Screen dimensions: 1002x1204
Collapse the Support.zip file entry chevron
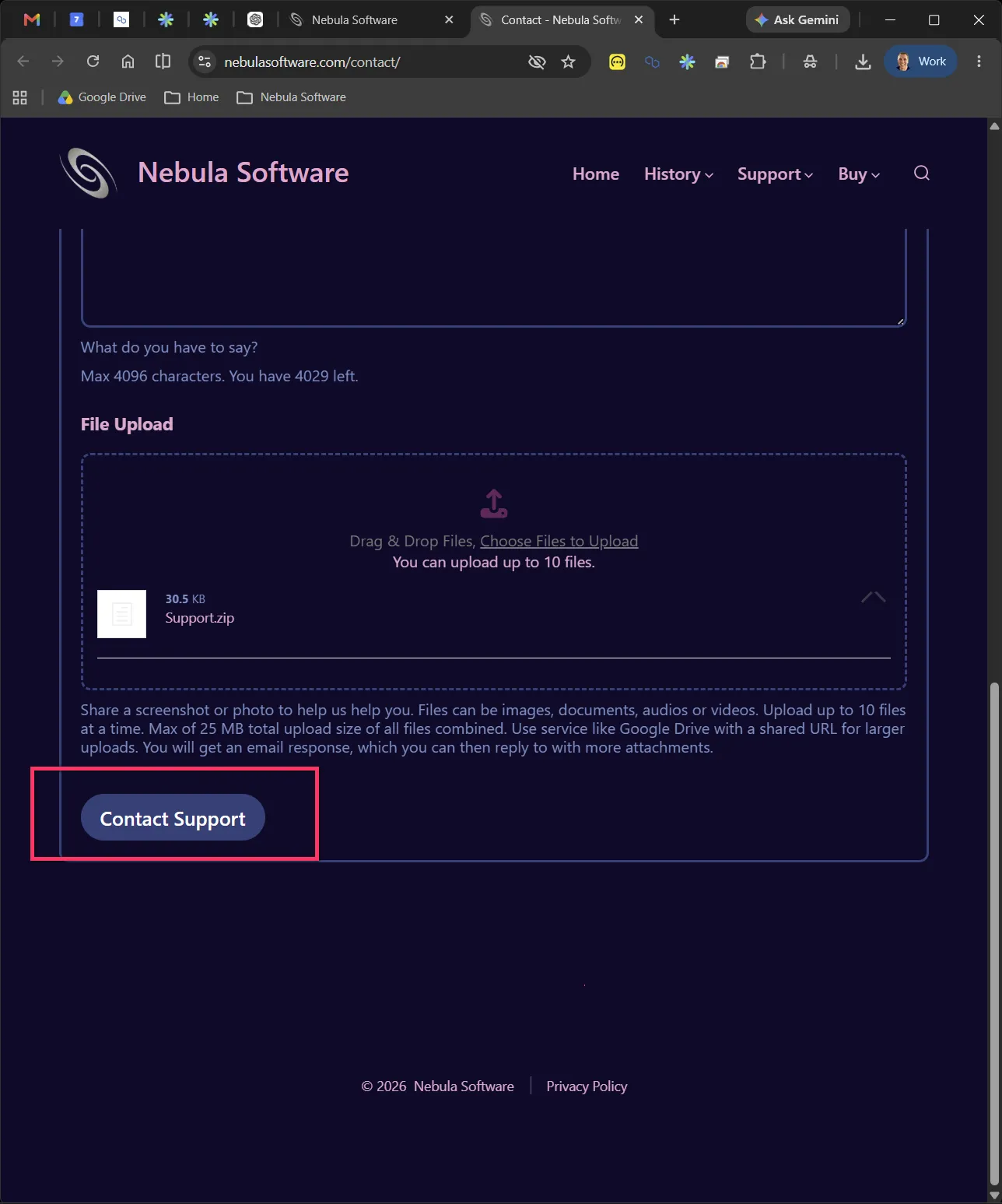click(874, 597)
